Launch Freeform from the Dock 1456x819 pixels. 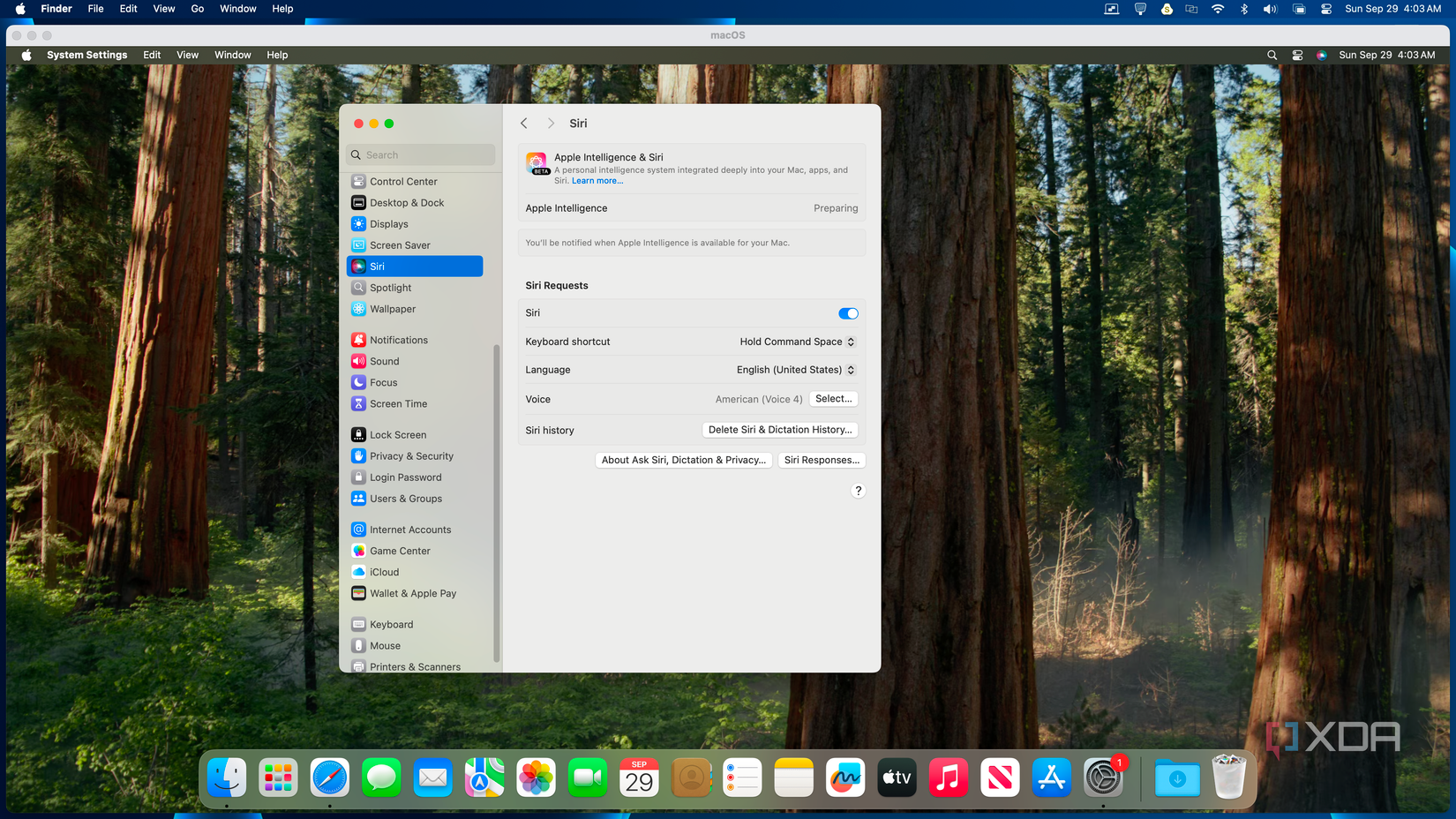pyautogui.click(x=845, y=778)
